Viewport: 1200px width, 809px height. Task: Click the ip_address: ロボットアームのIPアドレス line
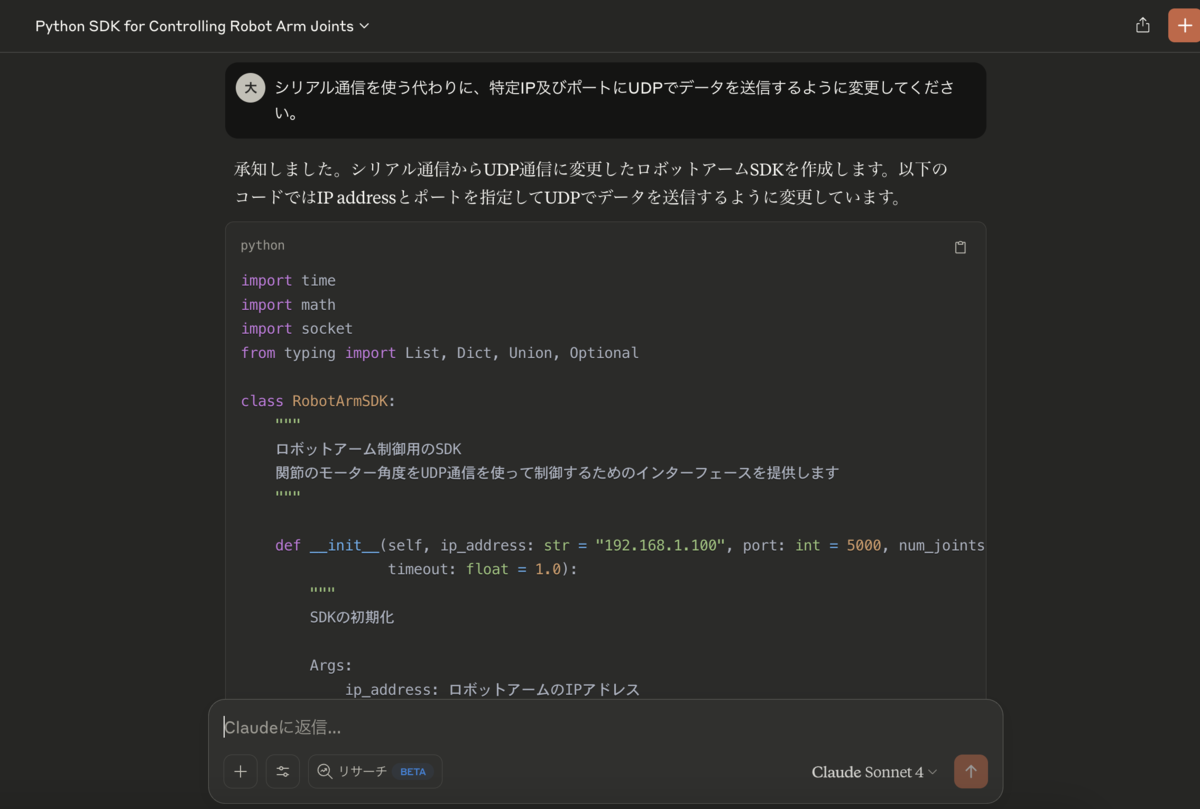coord(492,689)
